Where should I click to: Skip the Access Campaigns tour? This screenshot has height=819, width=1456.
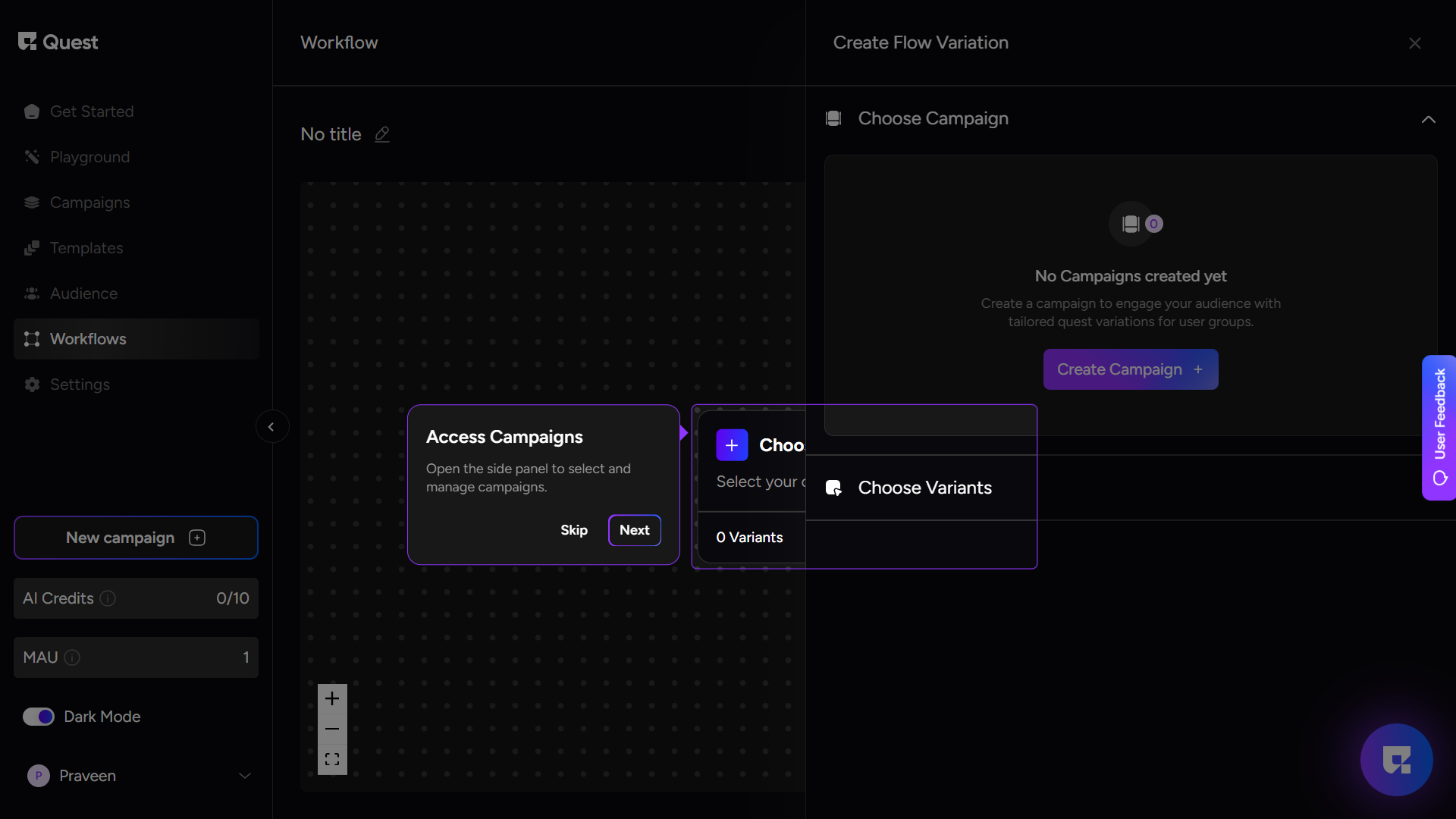(x=573, y=530)
